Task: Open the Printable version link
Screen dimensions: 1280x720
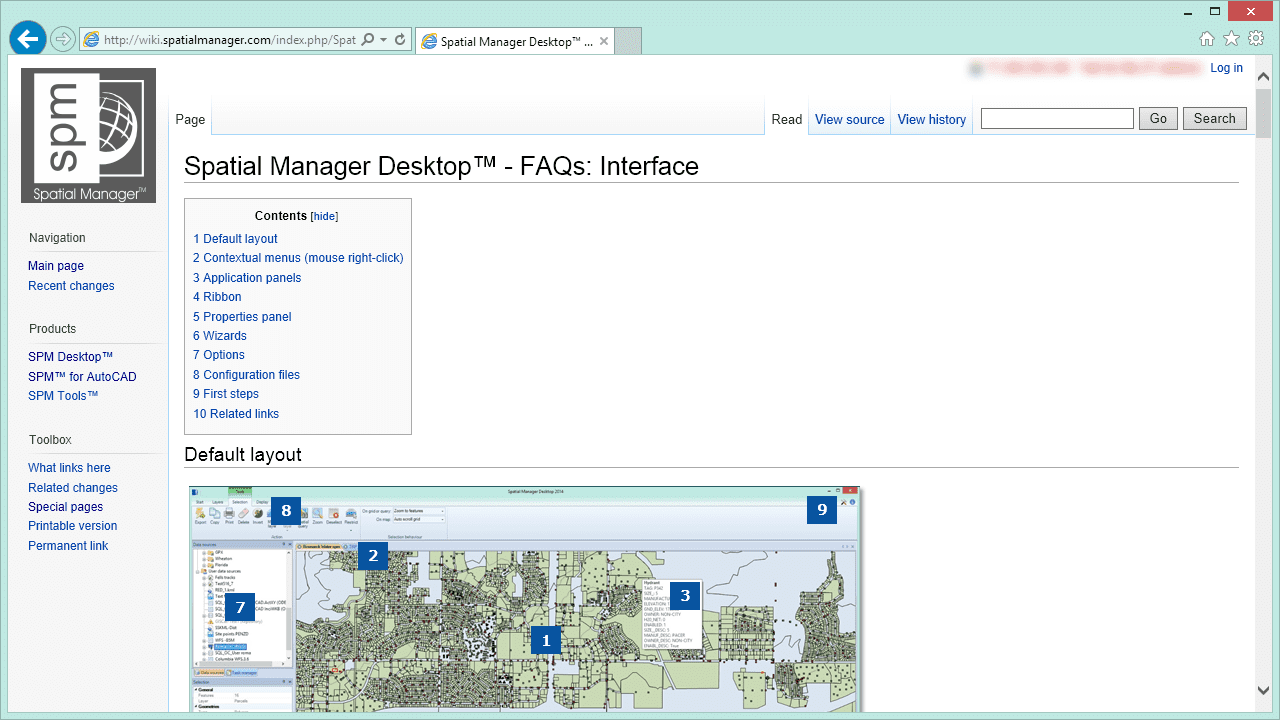Action: [x=72, y=526]
